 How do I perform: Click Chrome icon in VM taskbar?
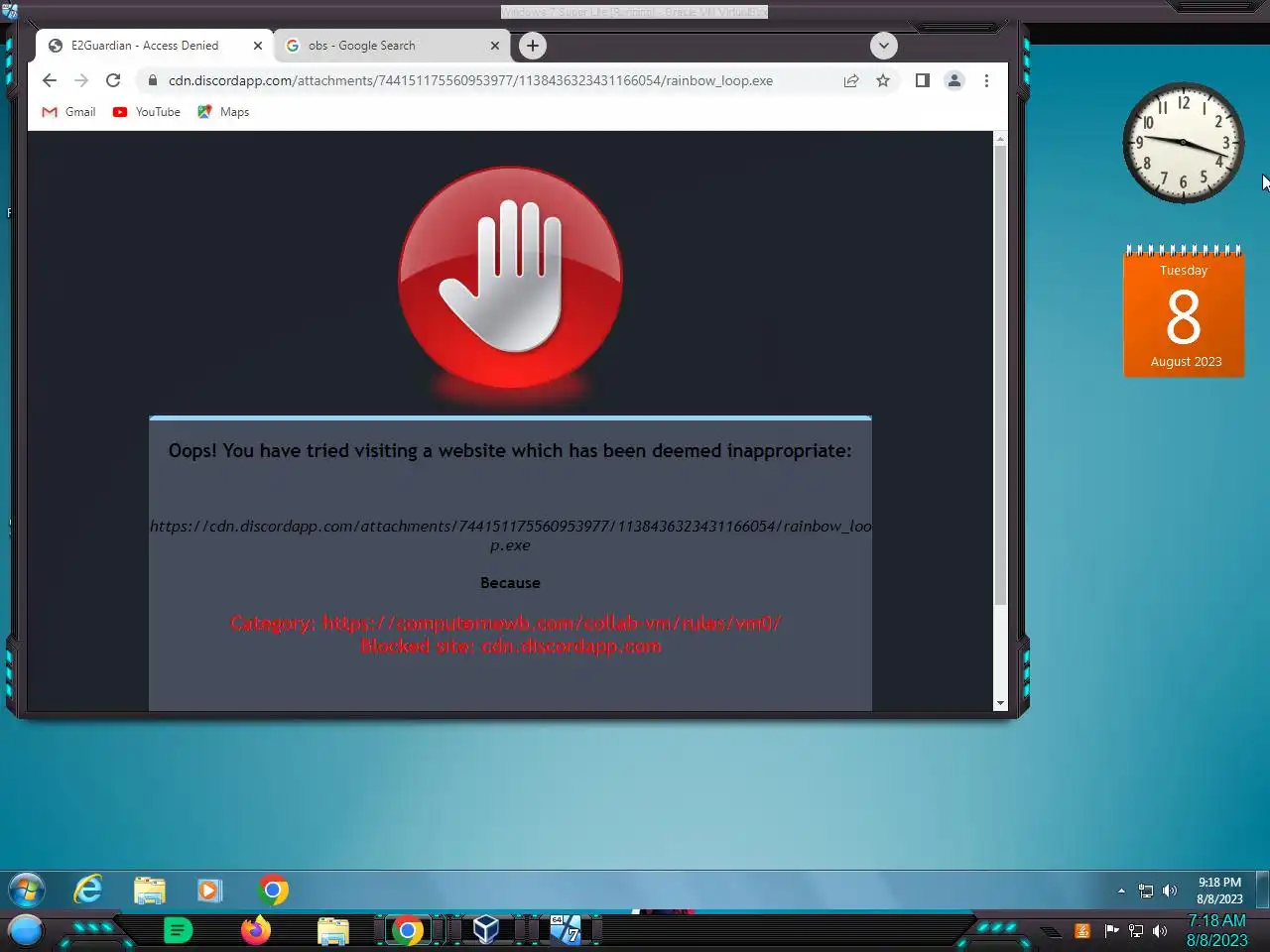coord(273,891)
